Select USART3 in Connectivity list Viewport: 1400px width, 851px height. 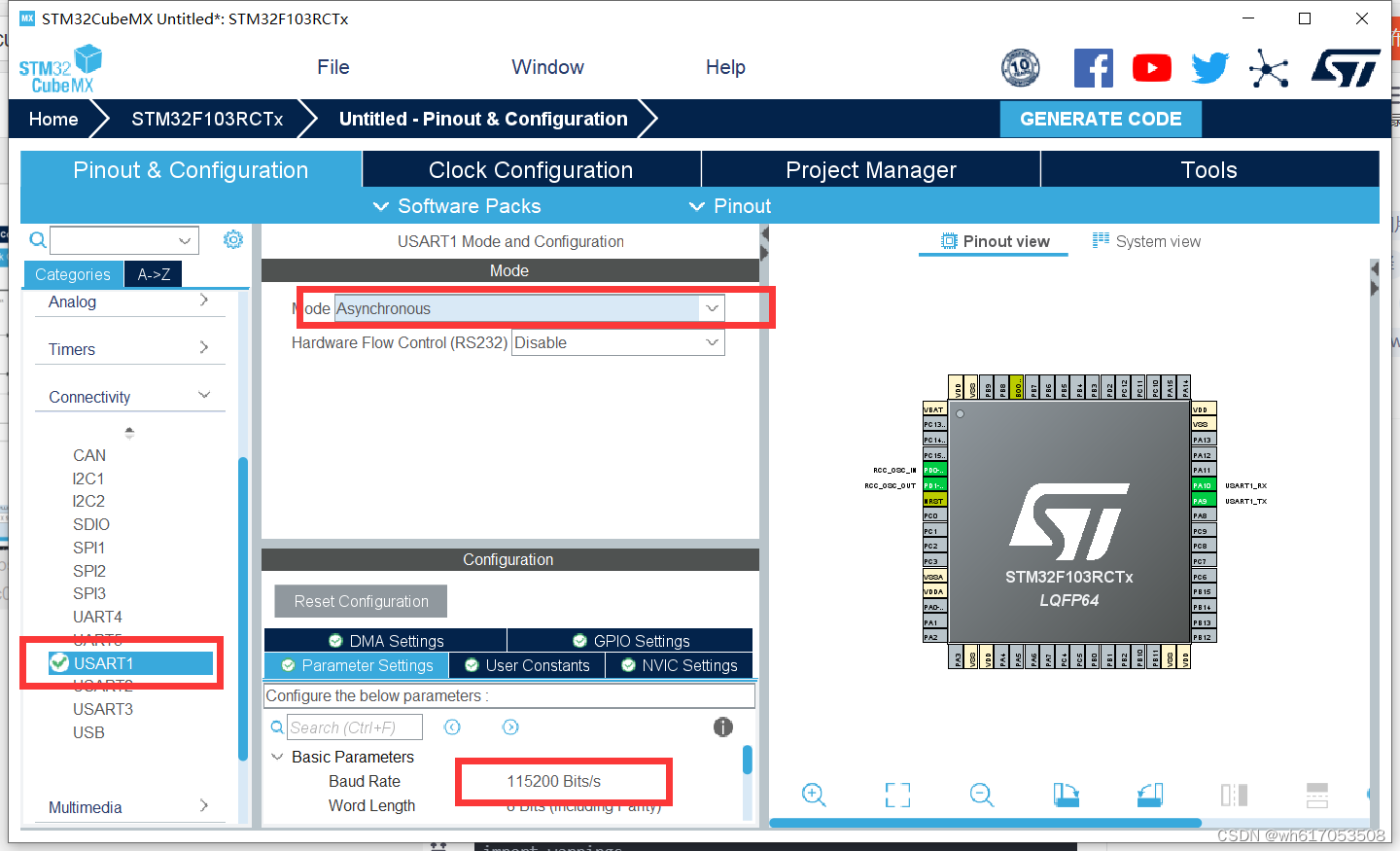coord(103,709)
